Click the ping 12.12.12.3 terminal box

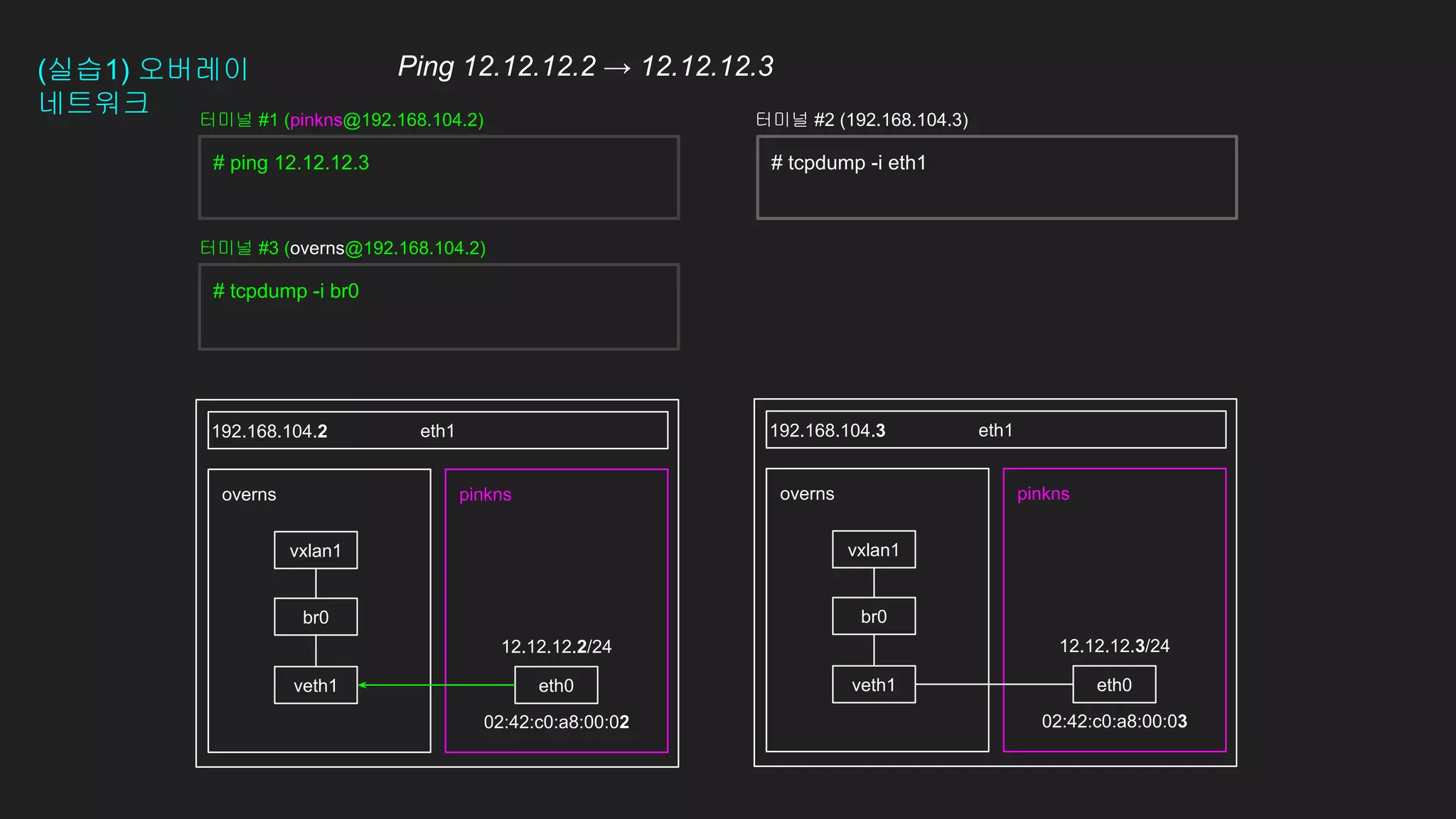439,178
